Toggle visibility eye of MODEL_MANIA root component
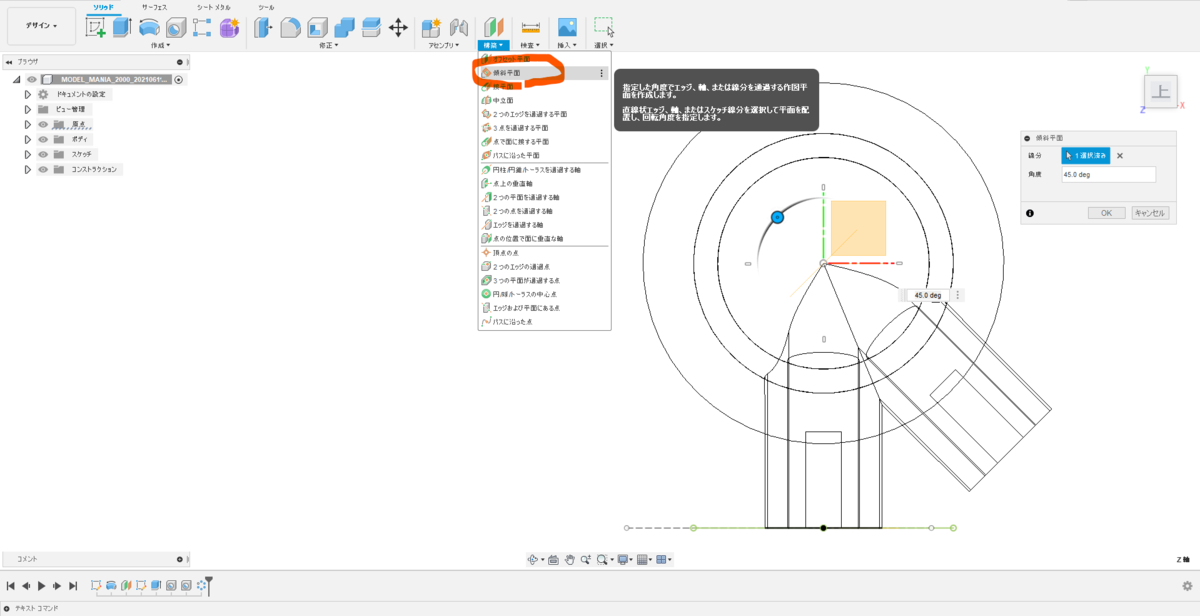 pos(32,79)
